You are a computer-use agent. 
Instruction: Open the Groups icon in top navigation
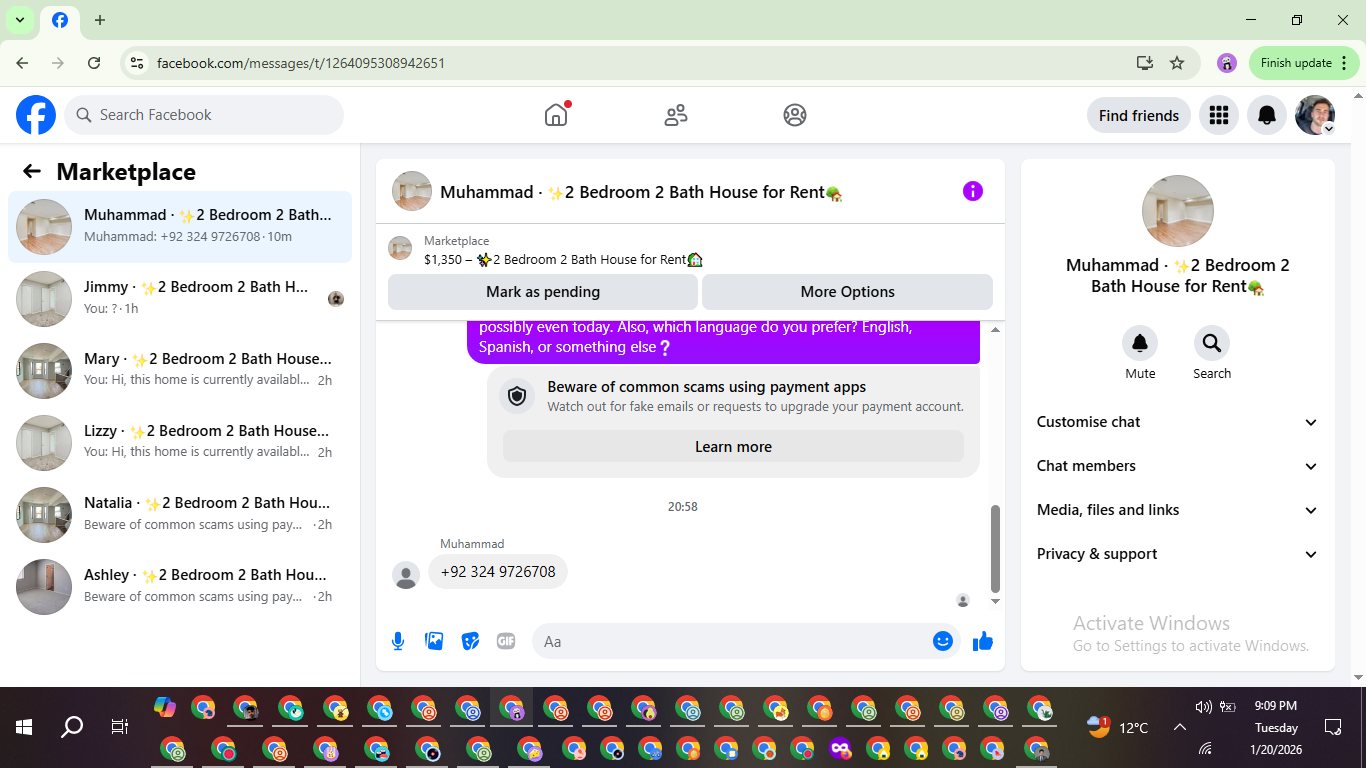pyautogui.click(x=795, y=115)
